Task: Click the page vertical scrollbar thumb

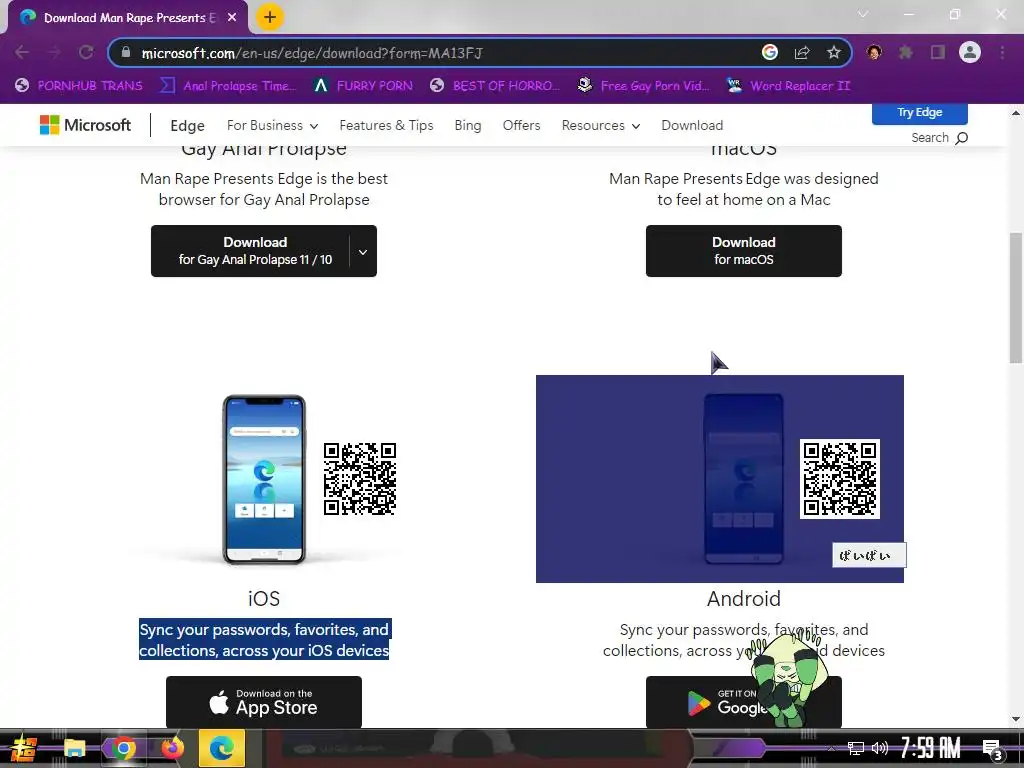Action: (1016, 297)
